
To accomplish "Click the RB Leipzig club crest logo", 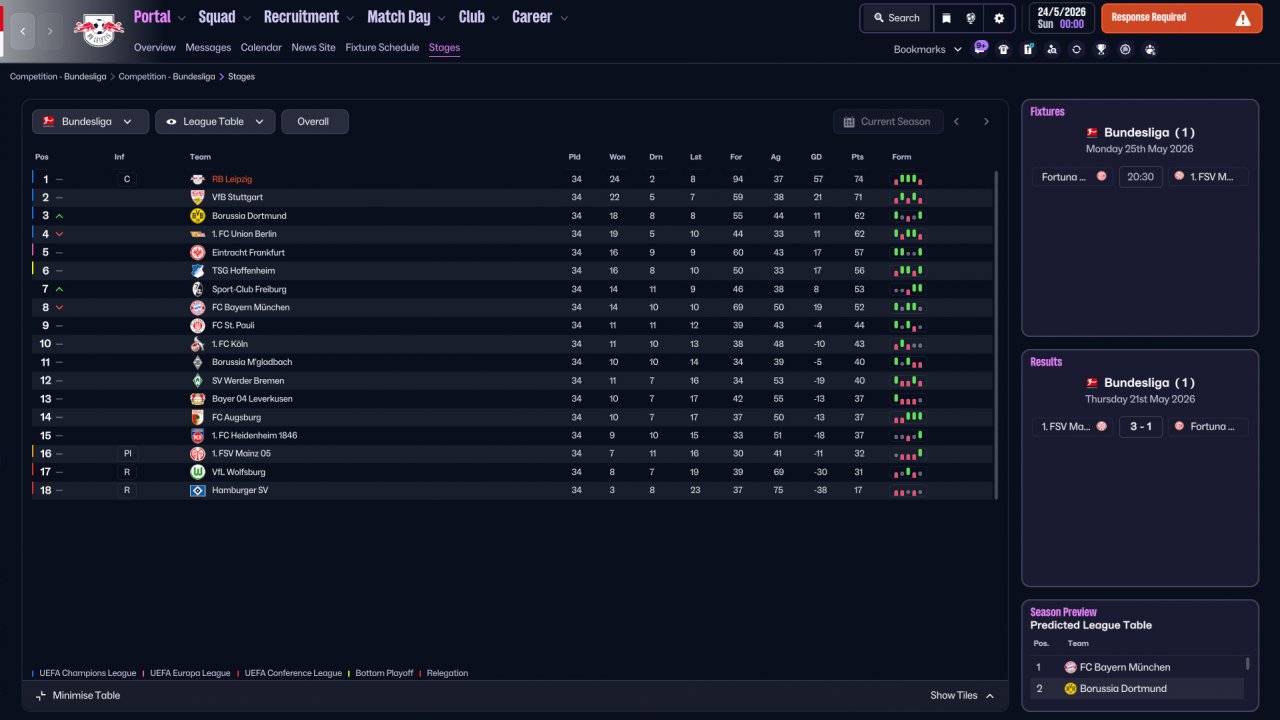I will [x=99, y=30].
